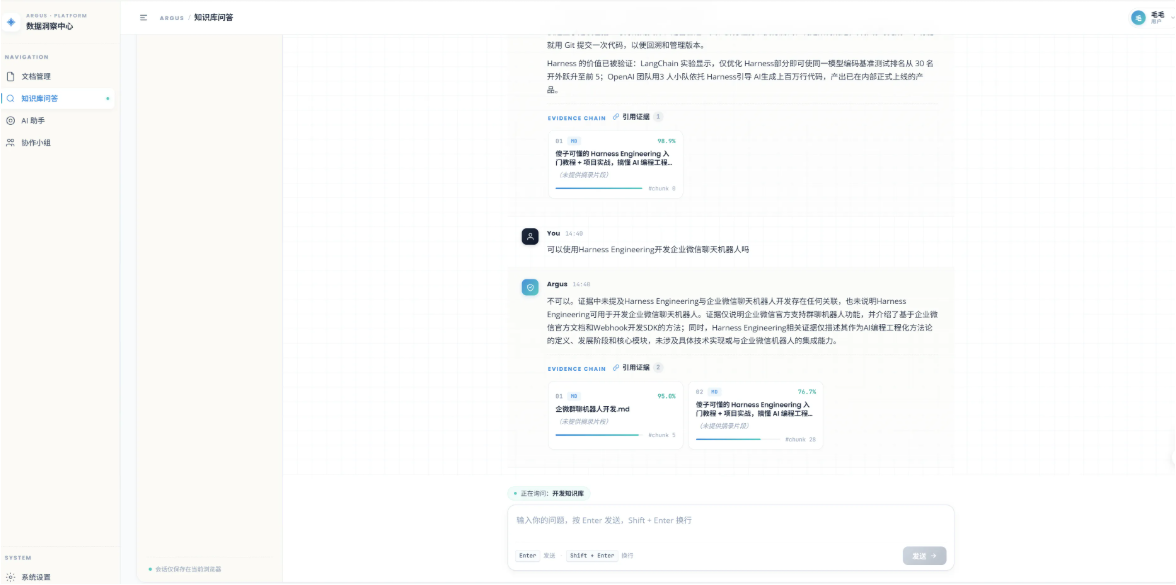Viewport: 1176px width, 585px height.
Task: Click the 02 index on the 76.7% card
Action: pyautogui.click(x=700, y=392)
